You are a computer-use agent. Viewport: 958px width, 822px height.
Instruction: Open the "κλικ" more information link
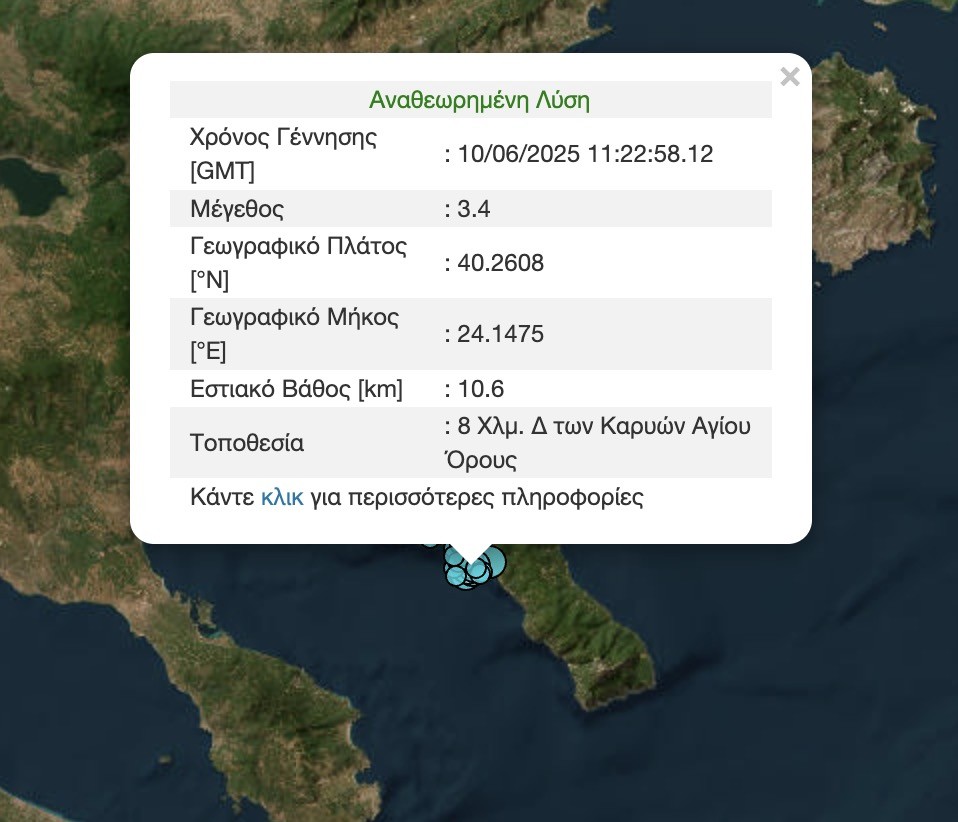(x=282, y=497)
